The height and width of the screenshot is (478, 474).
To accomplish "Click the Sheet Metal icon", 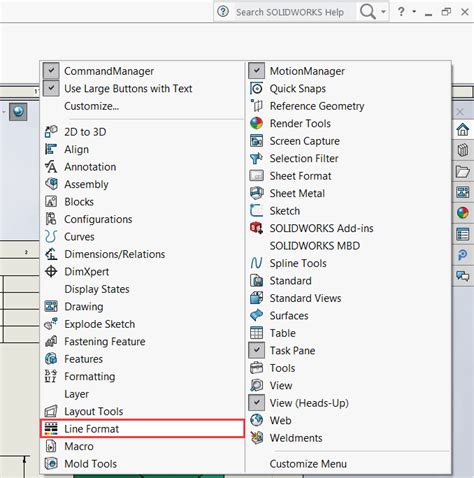I will (x=256, y=193).
